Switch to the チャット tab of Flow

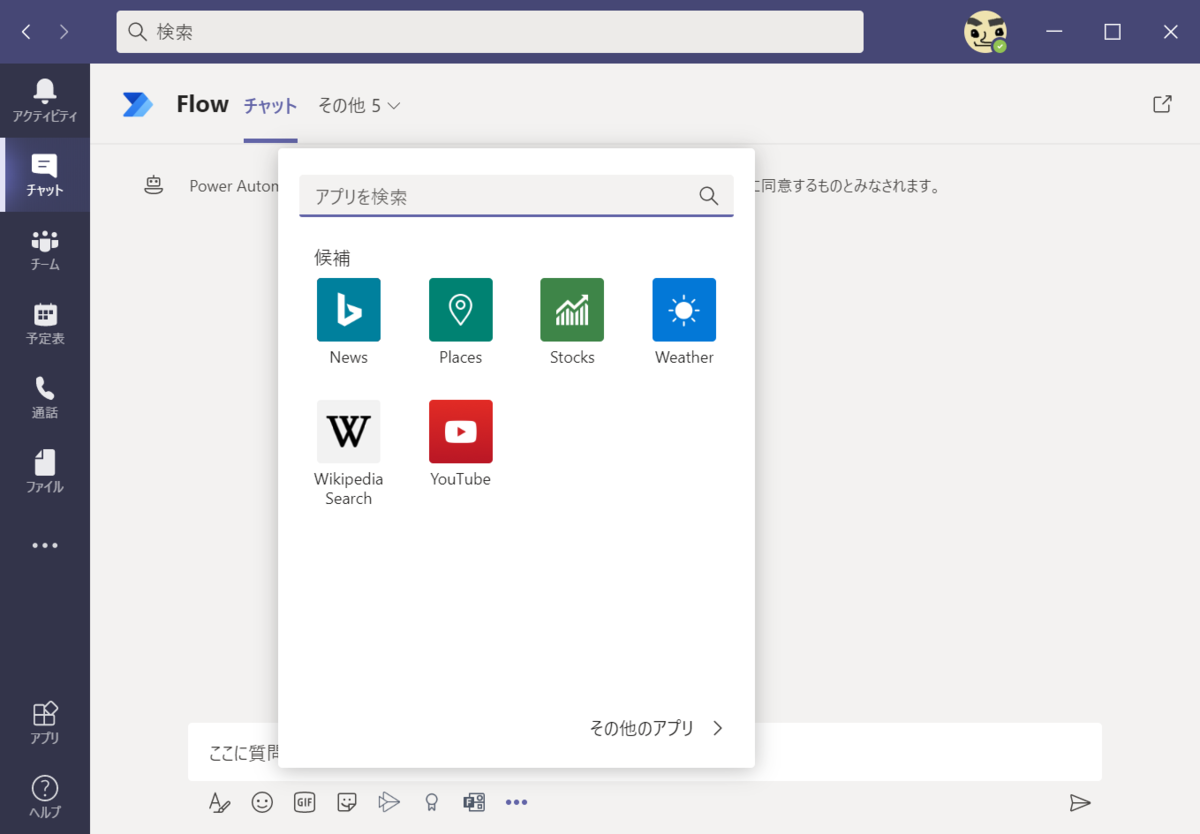270,106
